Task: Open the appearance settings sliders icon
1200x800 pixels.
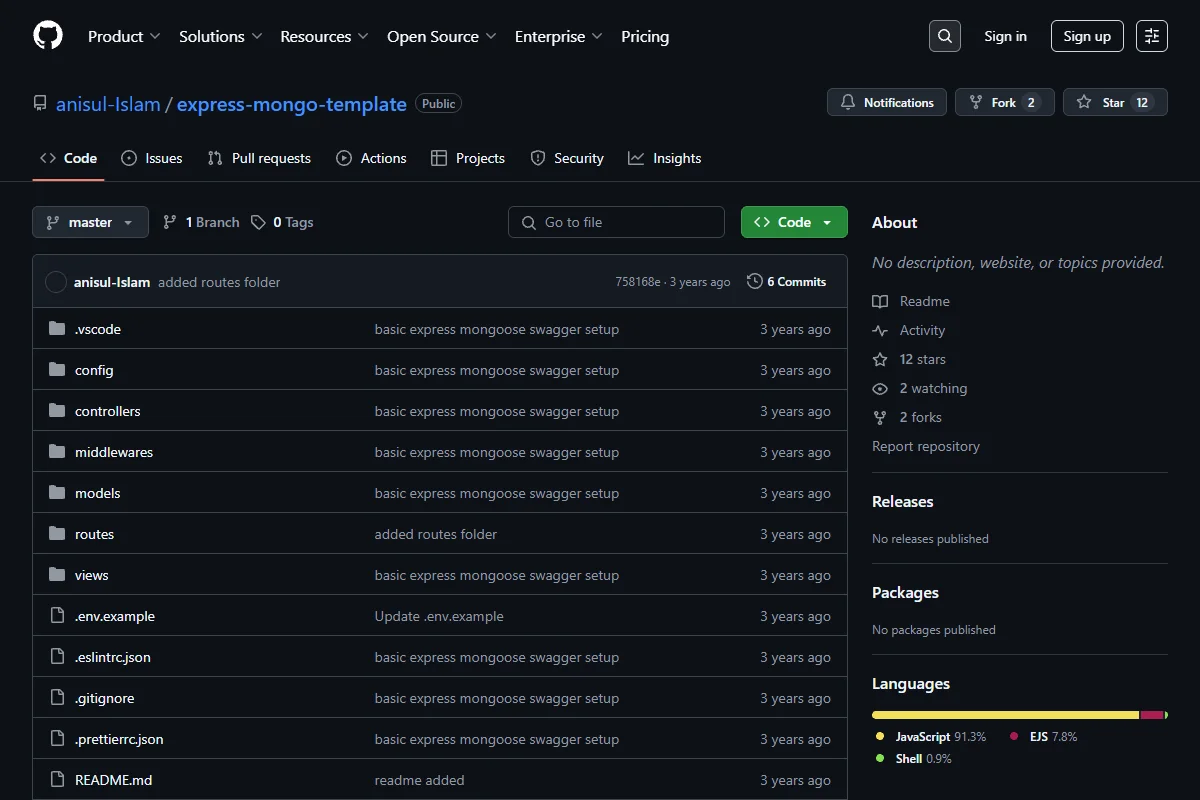Action: pos(1152,36)
